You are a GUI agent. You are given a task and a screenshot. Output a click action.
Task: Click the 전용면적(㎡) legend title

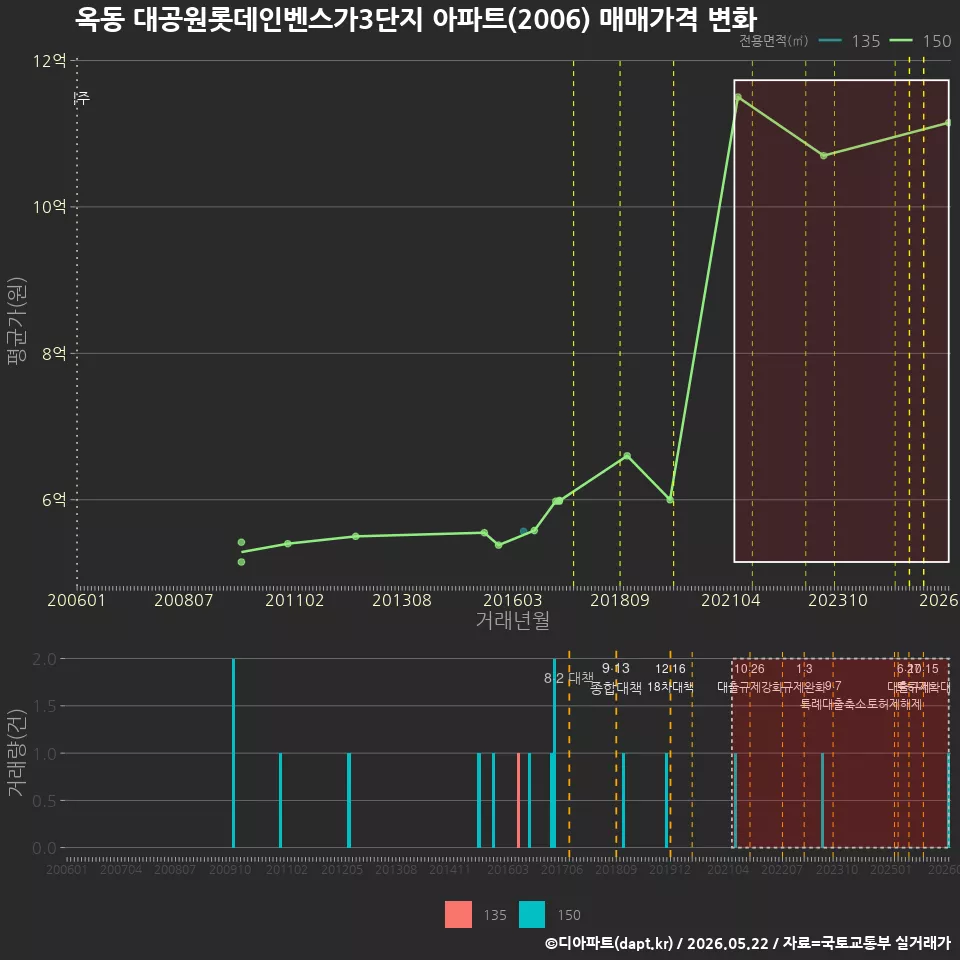point(773,41)
